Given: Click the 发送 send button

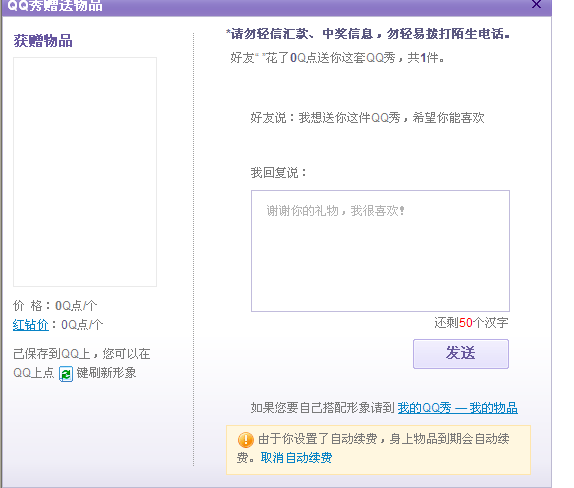Looking at the screenshot, I should click(461, 354).
